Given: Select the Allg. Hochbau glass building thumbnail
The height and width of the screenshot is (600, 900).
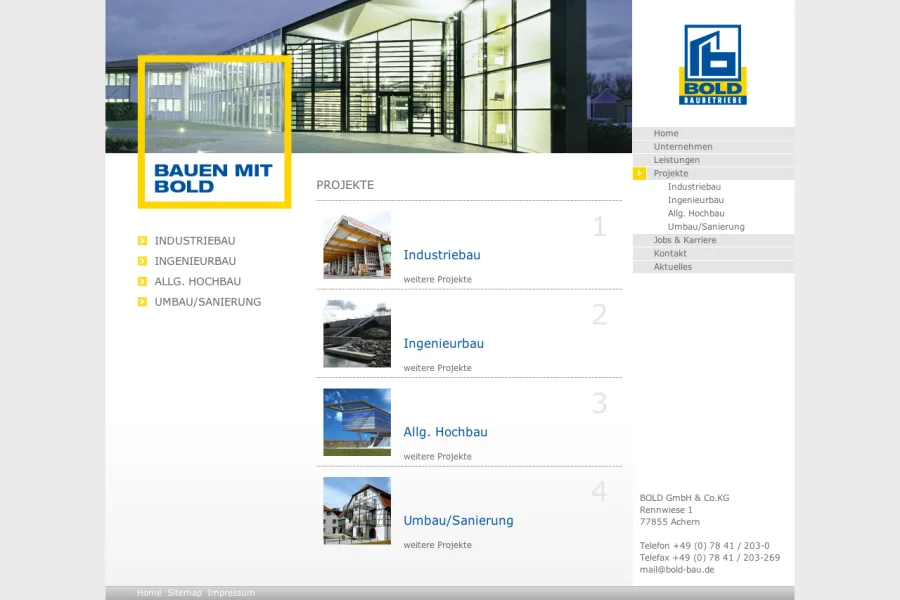Looking at the screenshot, I should (x=357, y=422).
